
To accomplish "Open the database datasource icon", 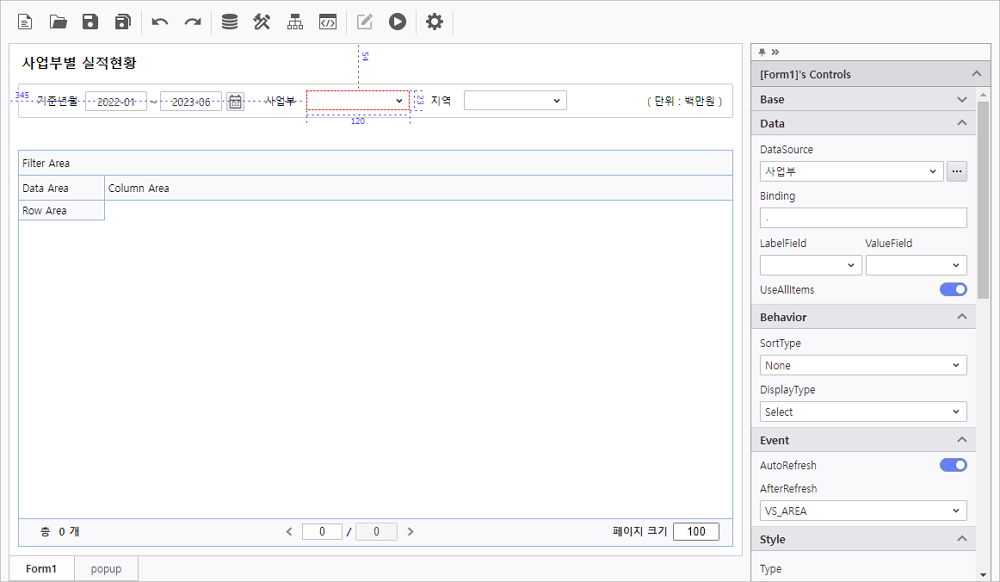I will click(229, 22).
